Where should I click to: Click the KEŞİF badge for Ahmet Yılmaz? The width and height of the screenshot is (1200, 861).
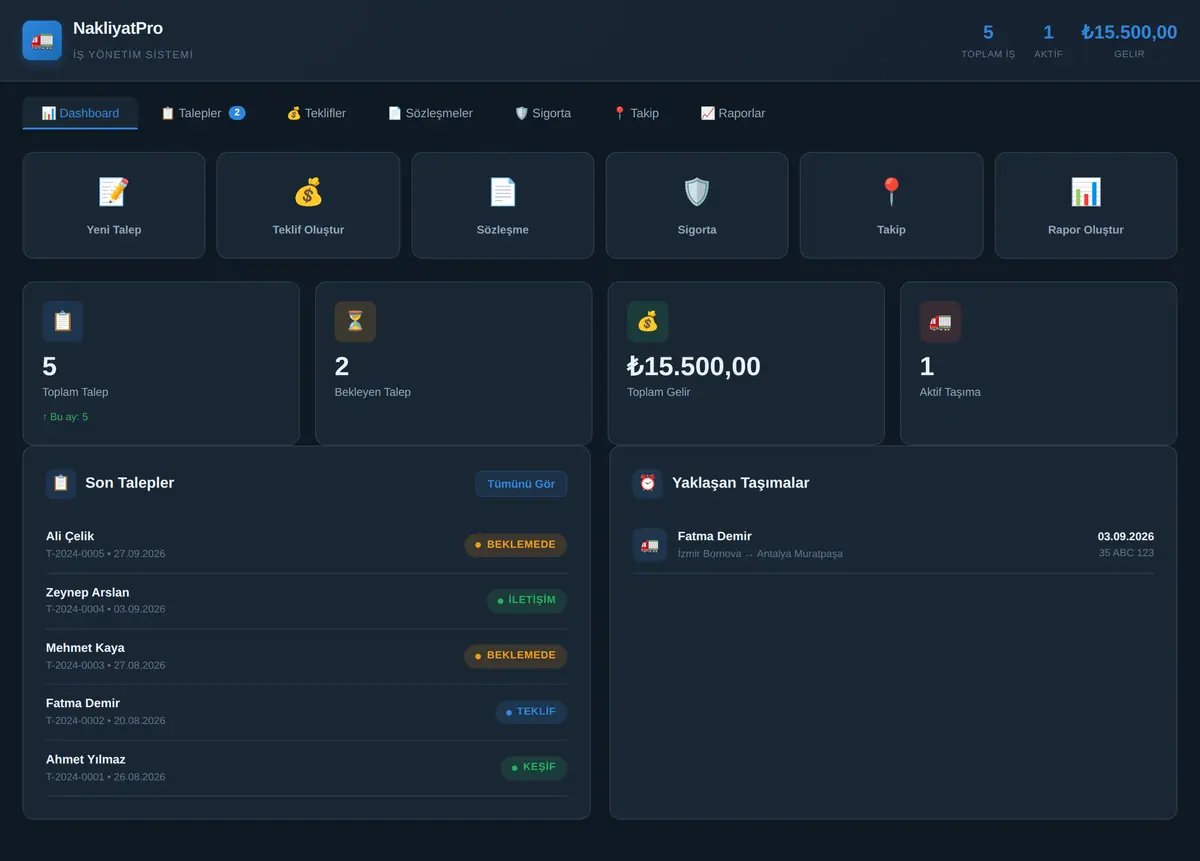[534, 768]
